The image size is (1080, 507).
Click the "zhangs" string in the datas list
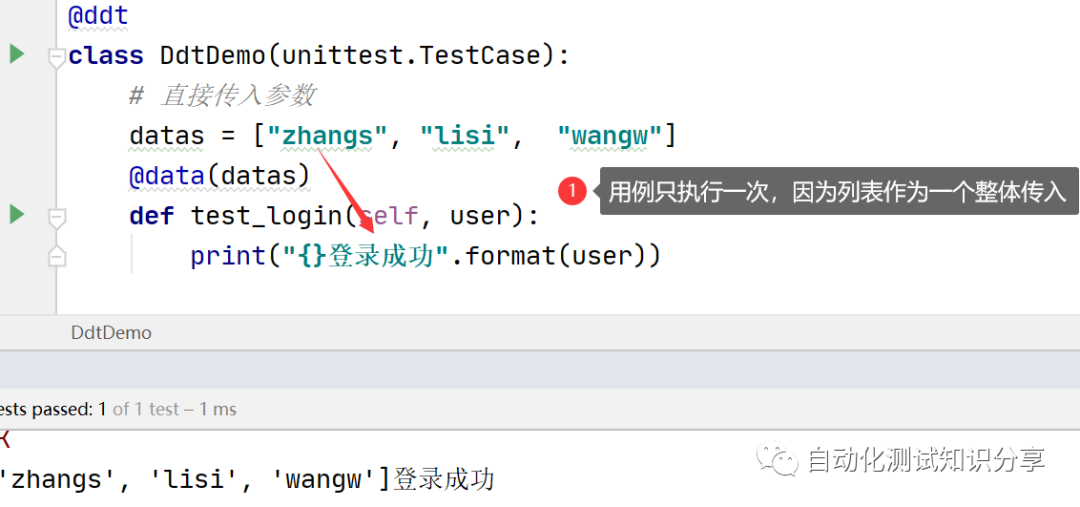pyautogui.click(x=327, y=136)
